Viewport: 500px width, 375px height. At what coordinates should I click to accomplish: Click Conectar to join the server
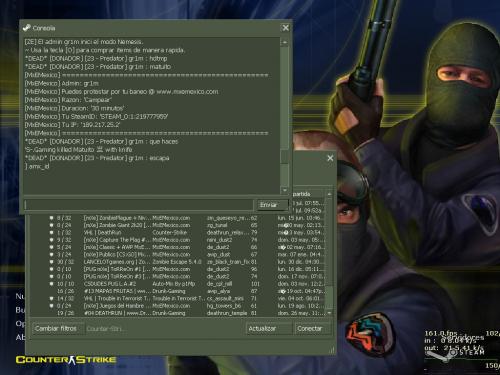[x=312, y=329]
